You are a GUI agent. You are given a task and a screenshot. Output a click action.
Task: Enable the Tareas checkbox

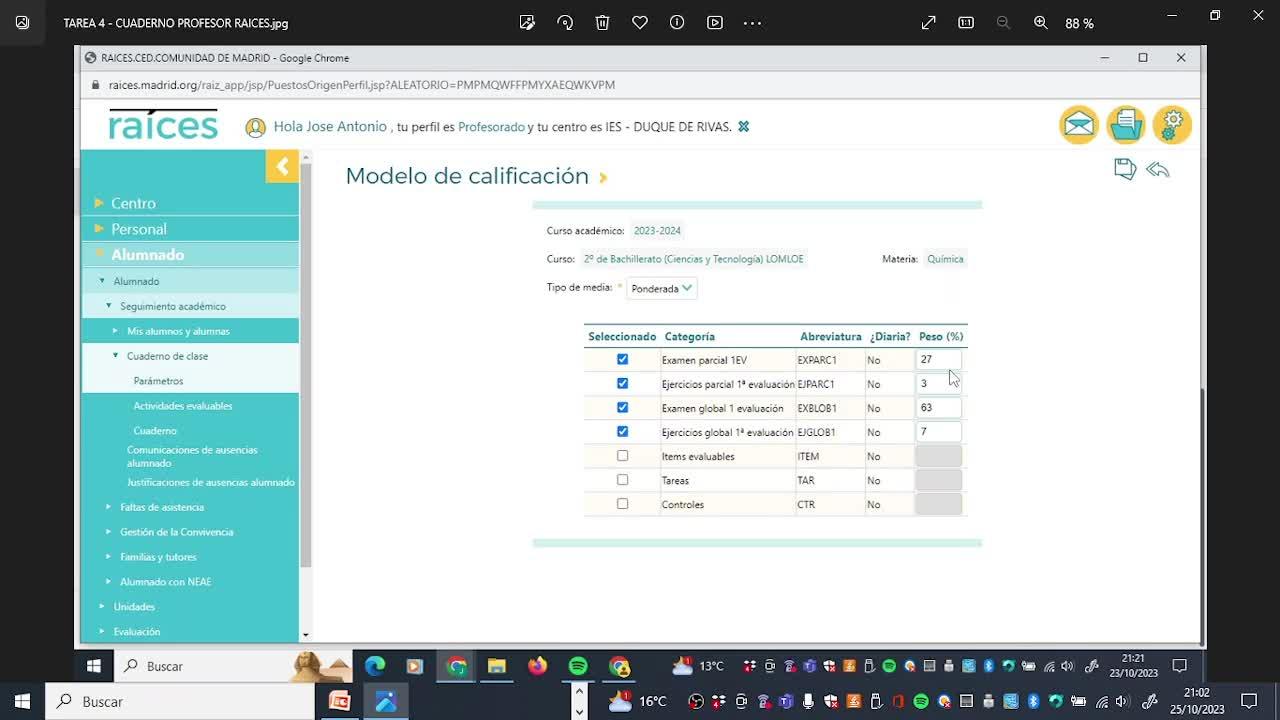[622, 480]
